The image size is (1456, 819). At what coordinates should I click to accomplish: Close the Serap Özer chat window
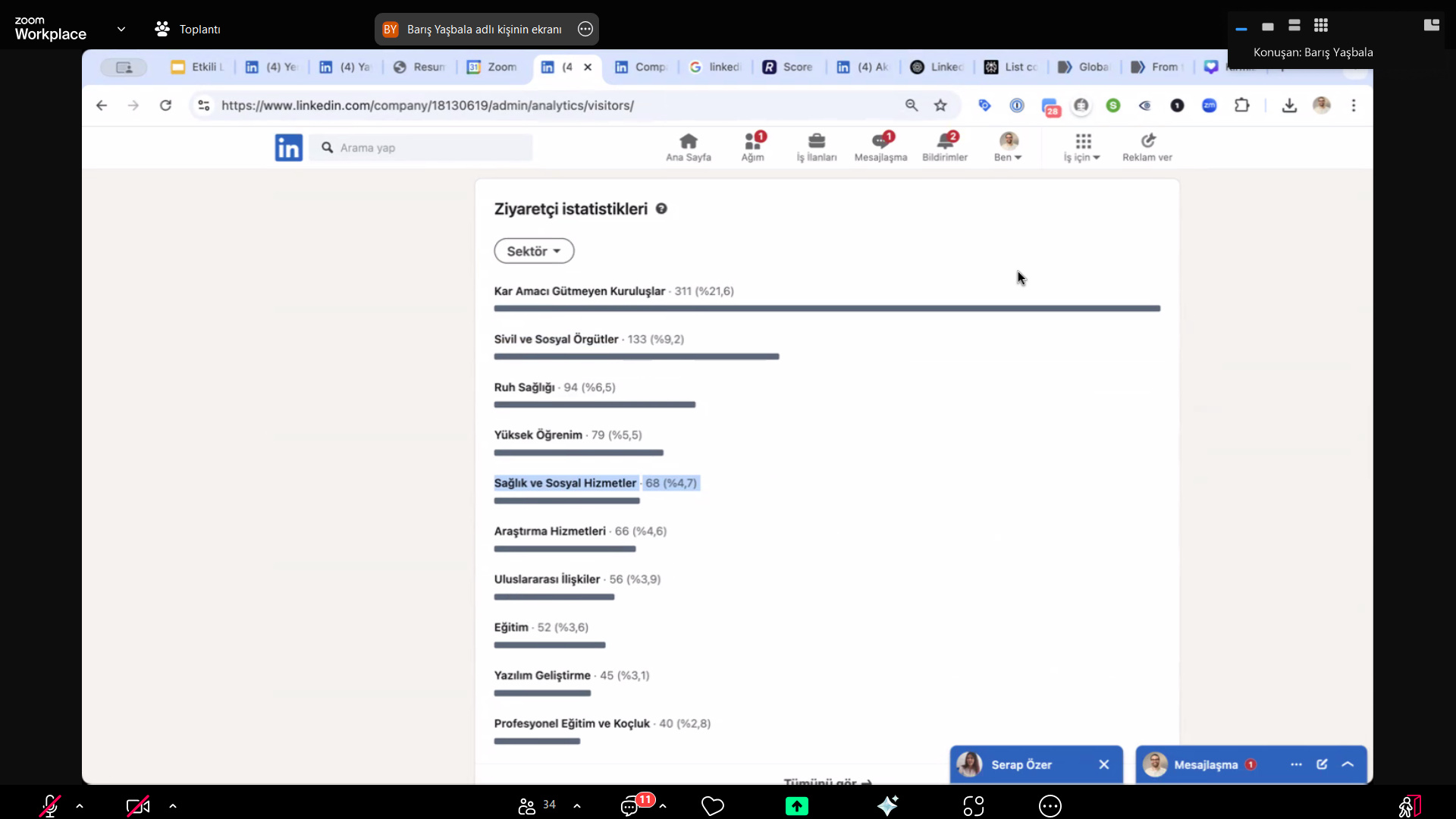tap(1104, 764)
